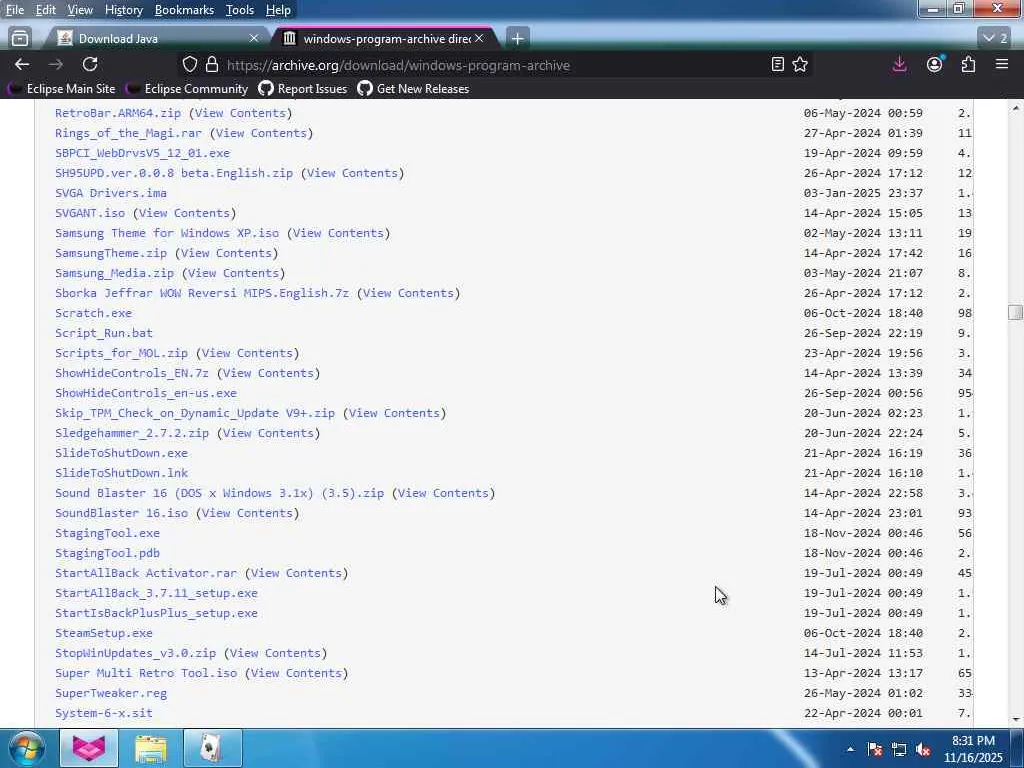The image size is (1024, 768).
Task: Click the browser Back arrow
Action: click(22, 64)
